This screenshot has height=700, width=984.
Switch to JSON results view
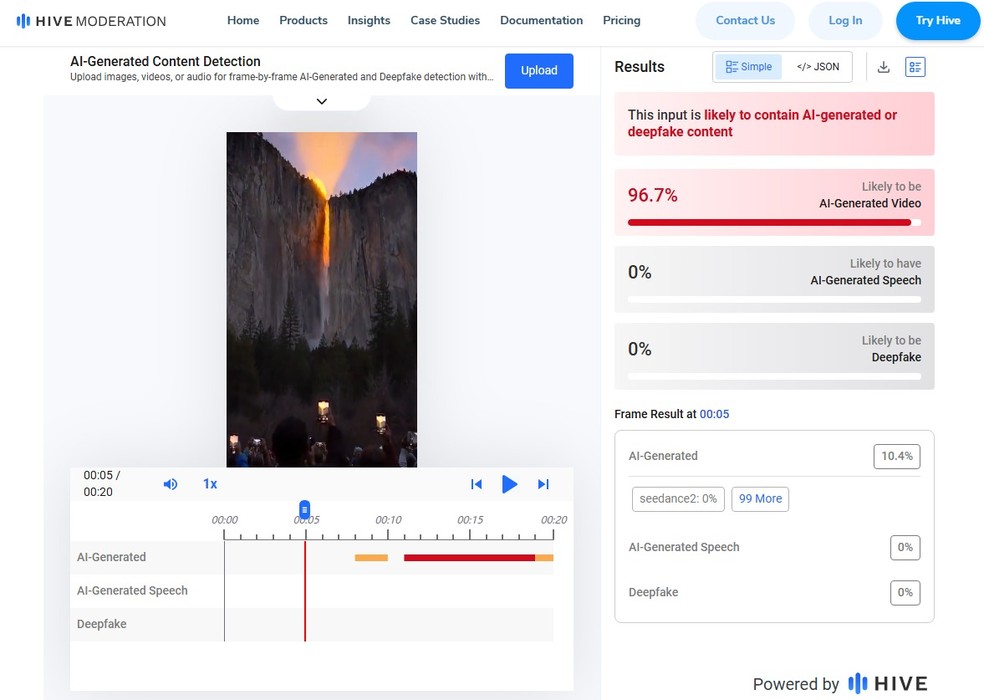point(818,67)
